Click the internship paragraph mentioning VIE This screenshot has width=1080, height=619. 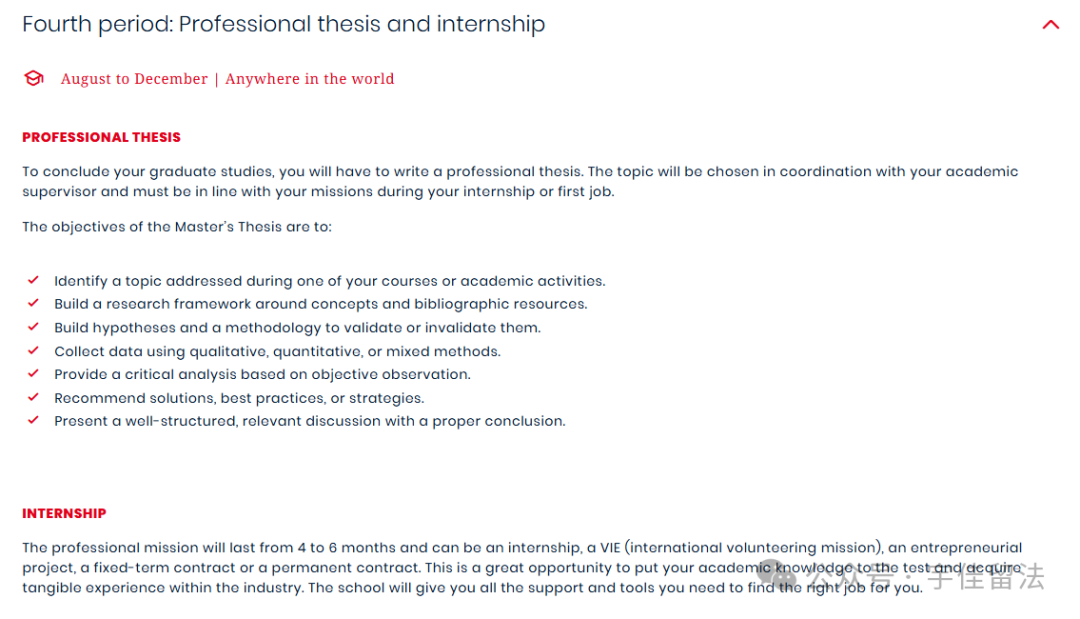522,567
